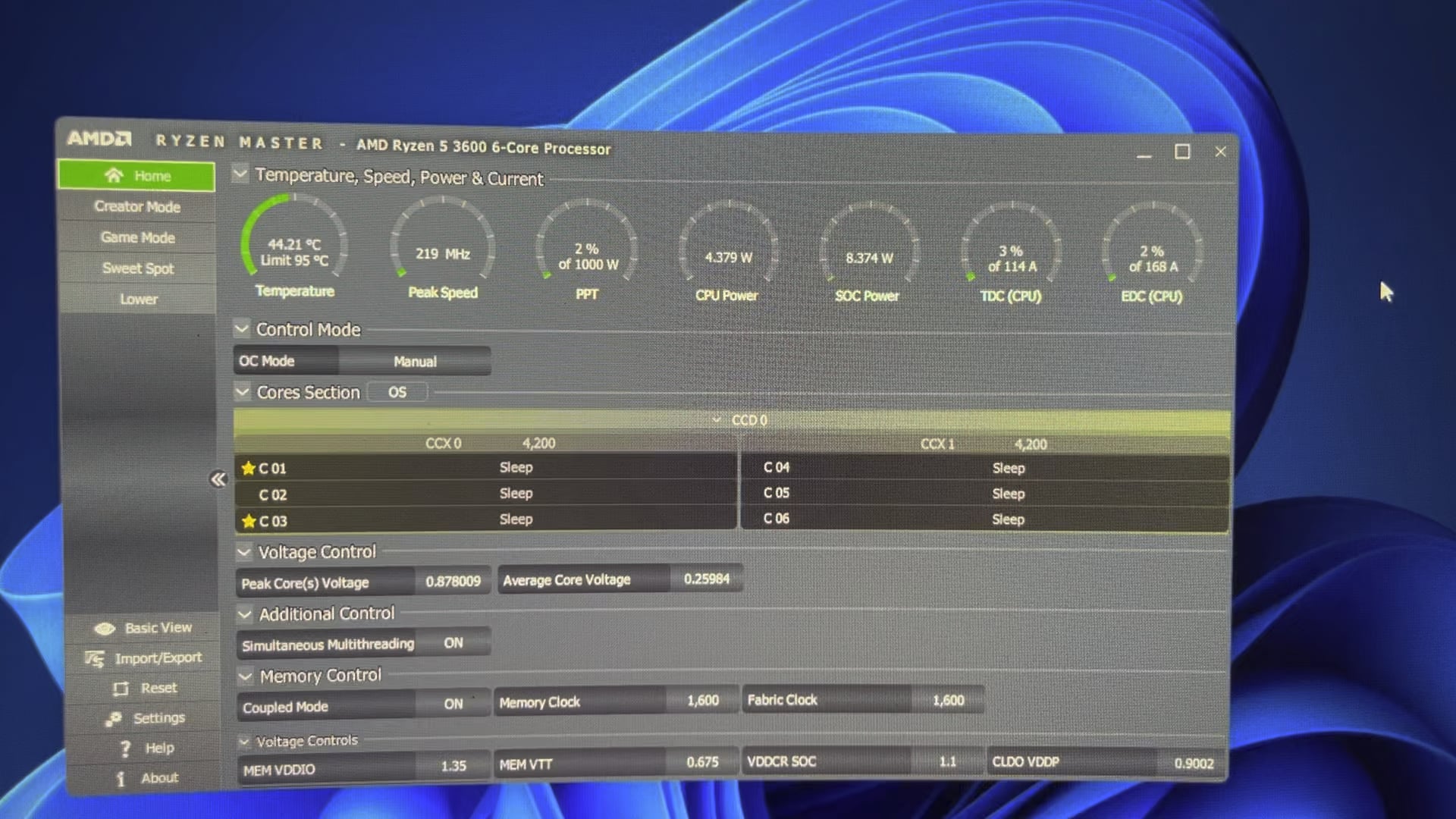The height and width of the screenshot is (819, 1456).
Task: Select core row C 06
Action: pos(985,519)
